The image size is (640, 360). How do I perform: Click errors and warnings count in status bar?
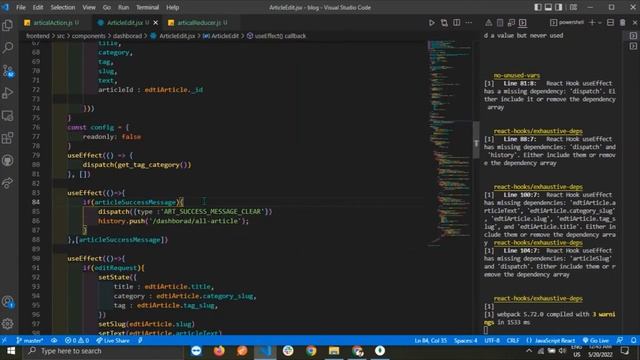coord(77,340)
